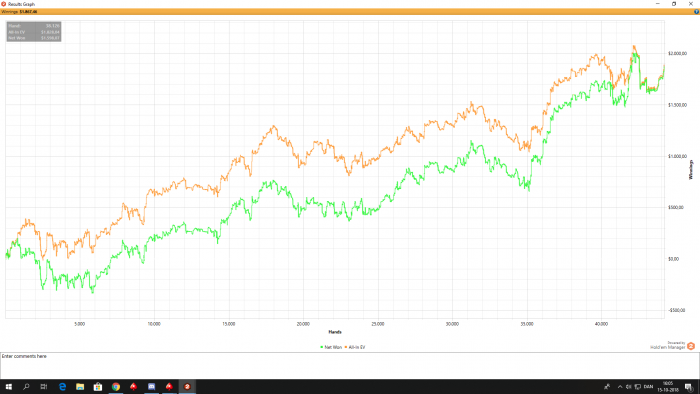The width and height of the screenshot is (700, 394).
Task: Open the People icon in the system tray
Action: point(607,387)
